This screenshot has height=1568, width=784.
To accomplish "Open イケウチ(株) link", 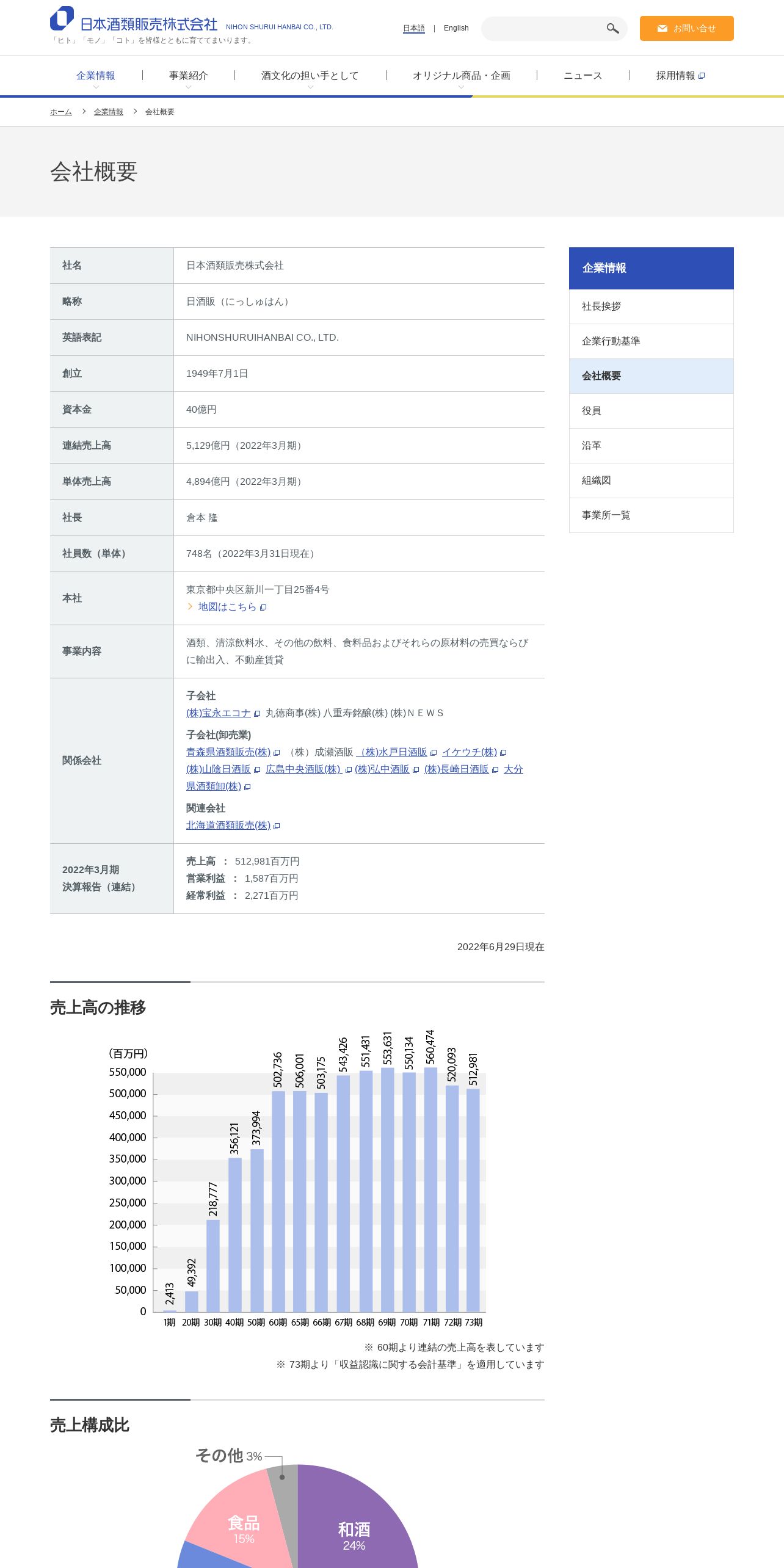I will pos(470,752).
